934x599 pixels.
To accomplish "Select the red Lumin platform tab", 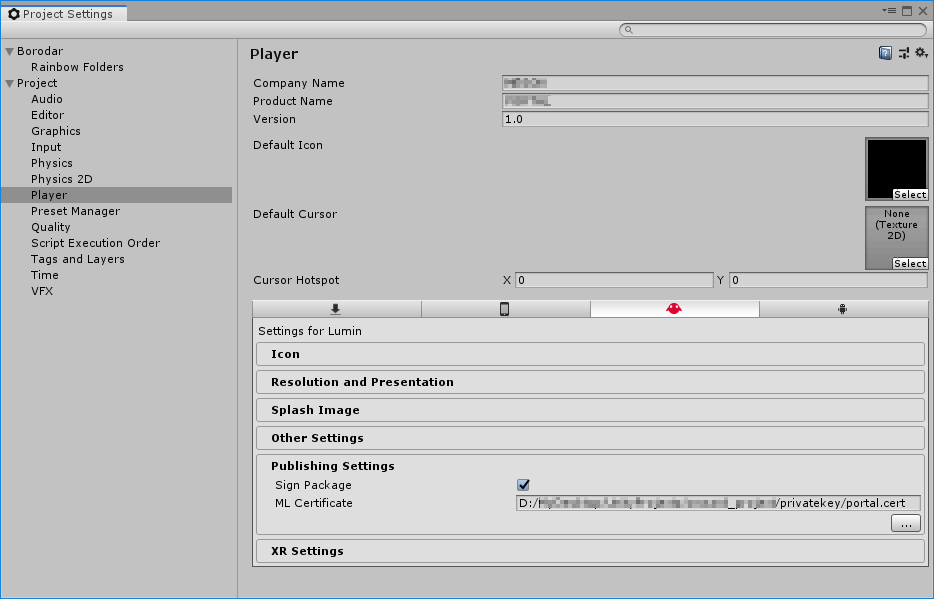I will 674,309.
